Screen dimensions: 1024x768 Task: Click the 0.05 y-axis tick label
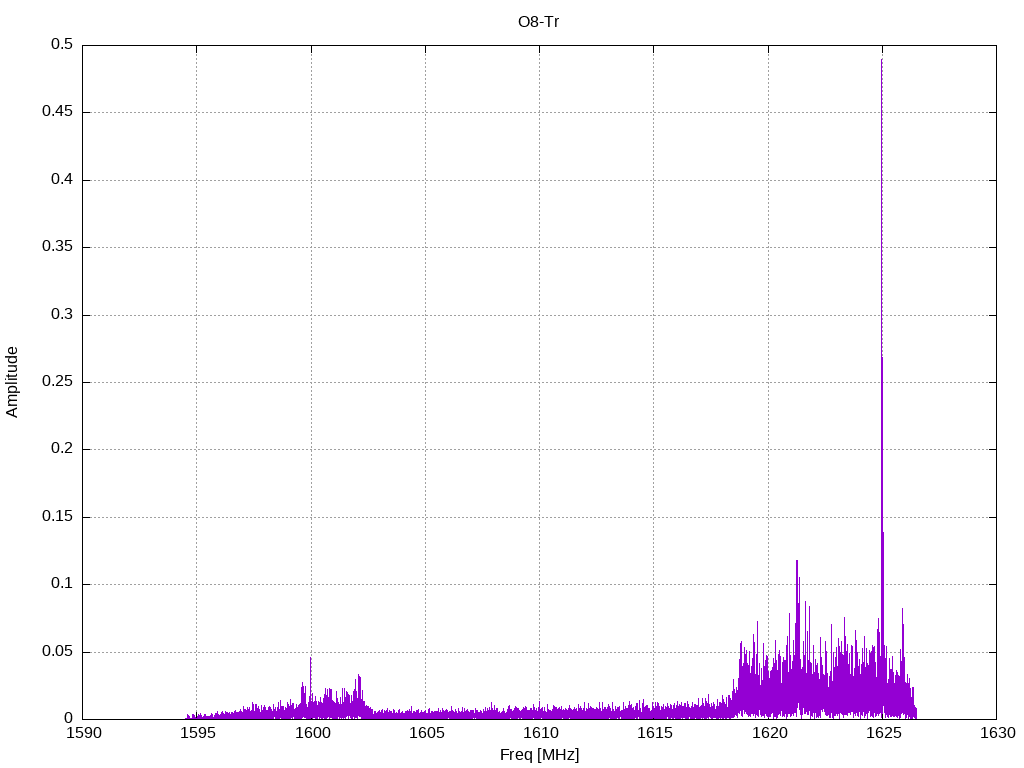tap(57, 652)
